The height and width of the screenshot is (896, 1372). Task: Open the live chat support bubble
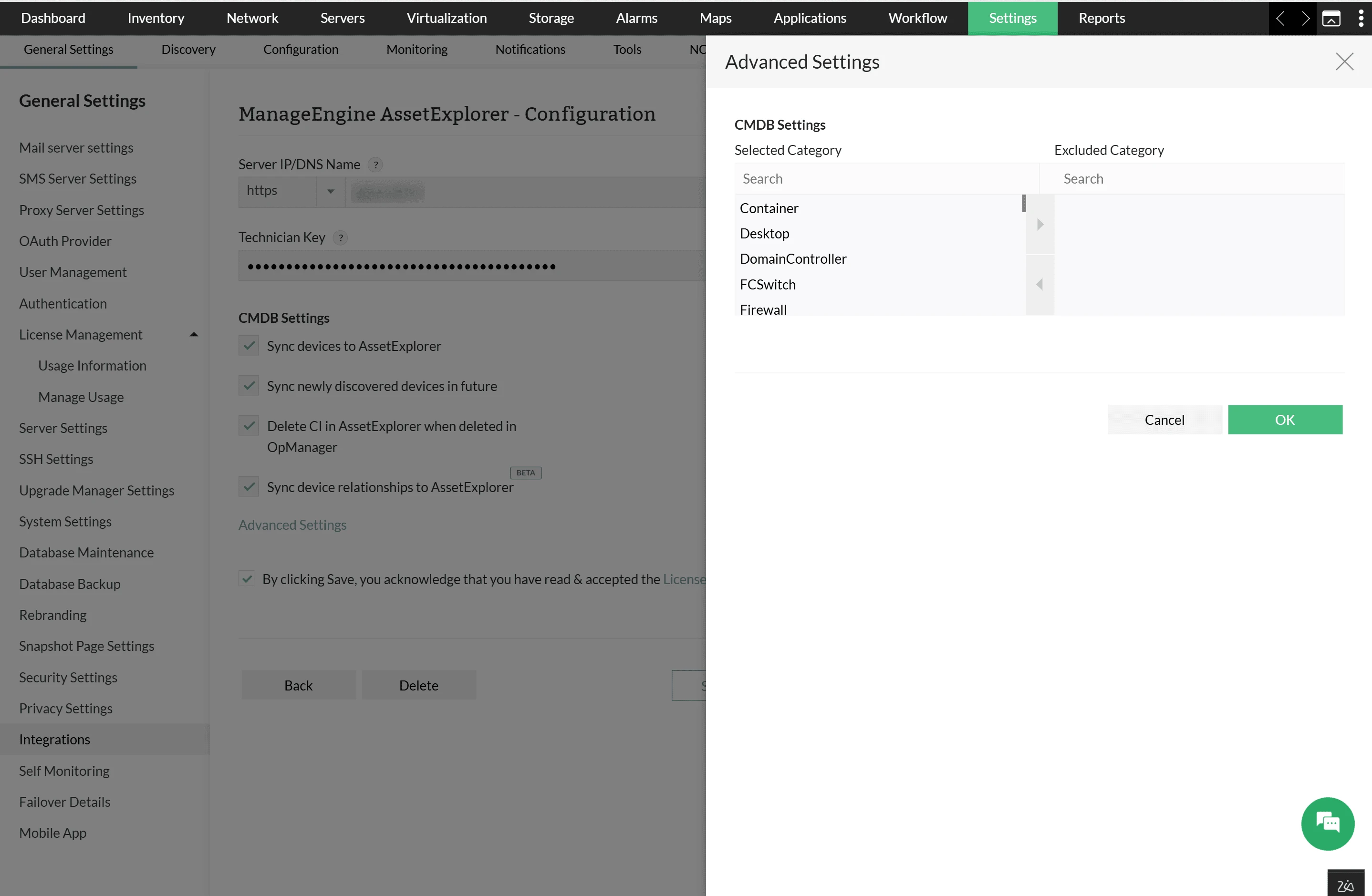1327,823
